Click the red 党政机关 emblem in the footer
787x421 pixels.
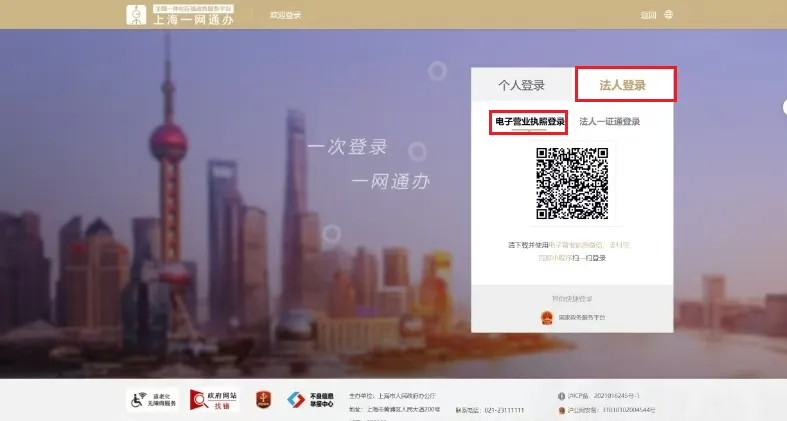coord(264,399)
